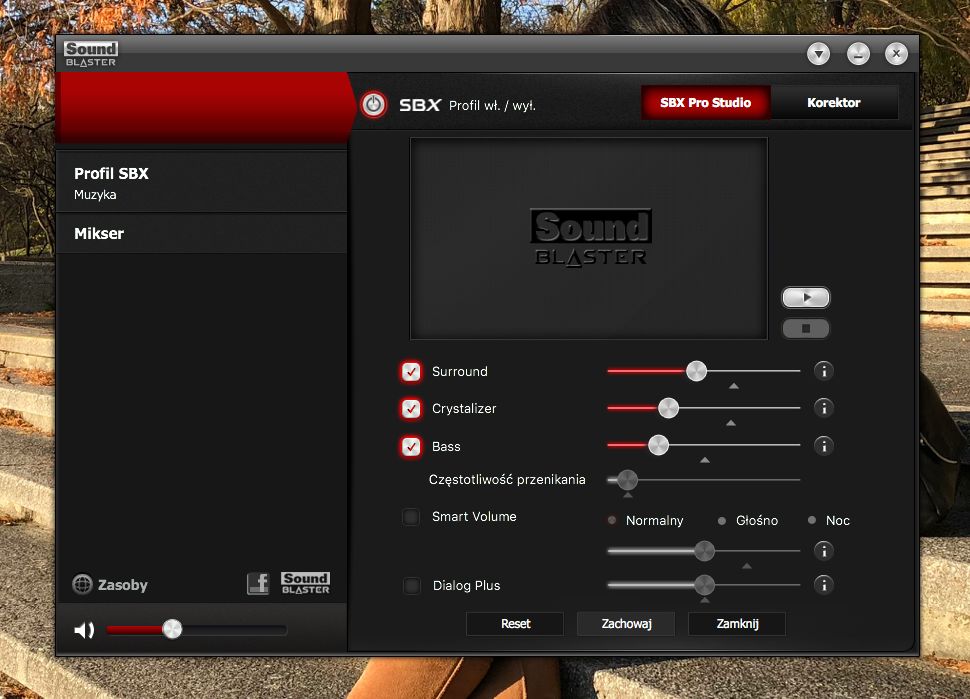Toggle the SBX profile power button
Image resolution: width=970 pixels, height=699 pixels.
click(374, 105)
